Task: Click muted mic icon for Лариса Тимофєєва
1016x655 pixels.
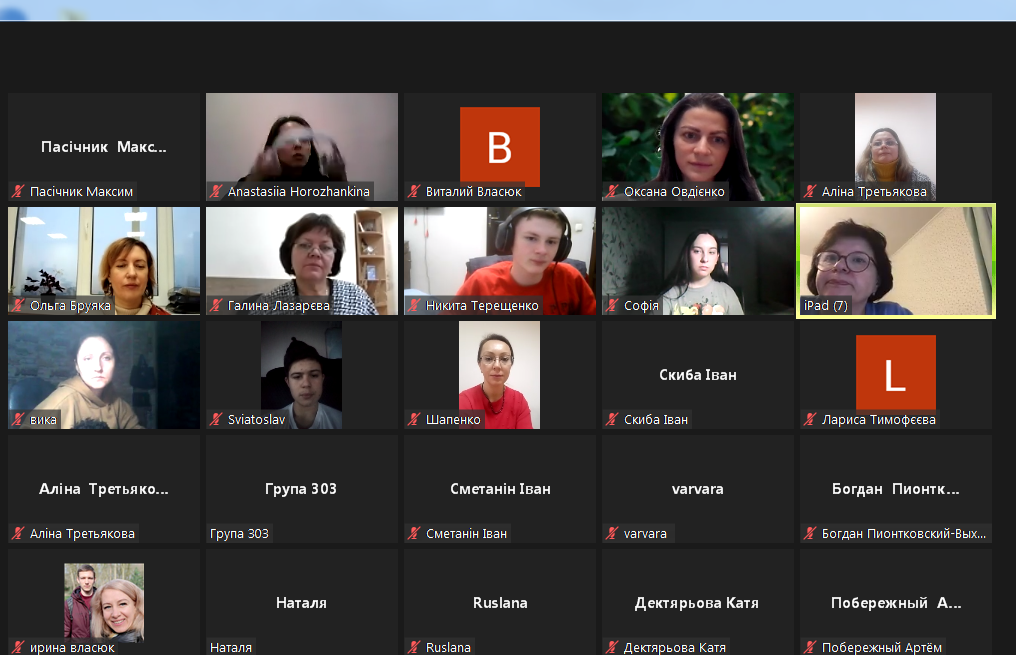Action: pyautogui.click(x=810, y=419)
